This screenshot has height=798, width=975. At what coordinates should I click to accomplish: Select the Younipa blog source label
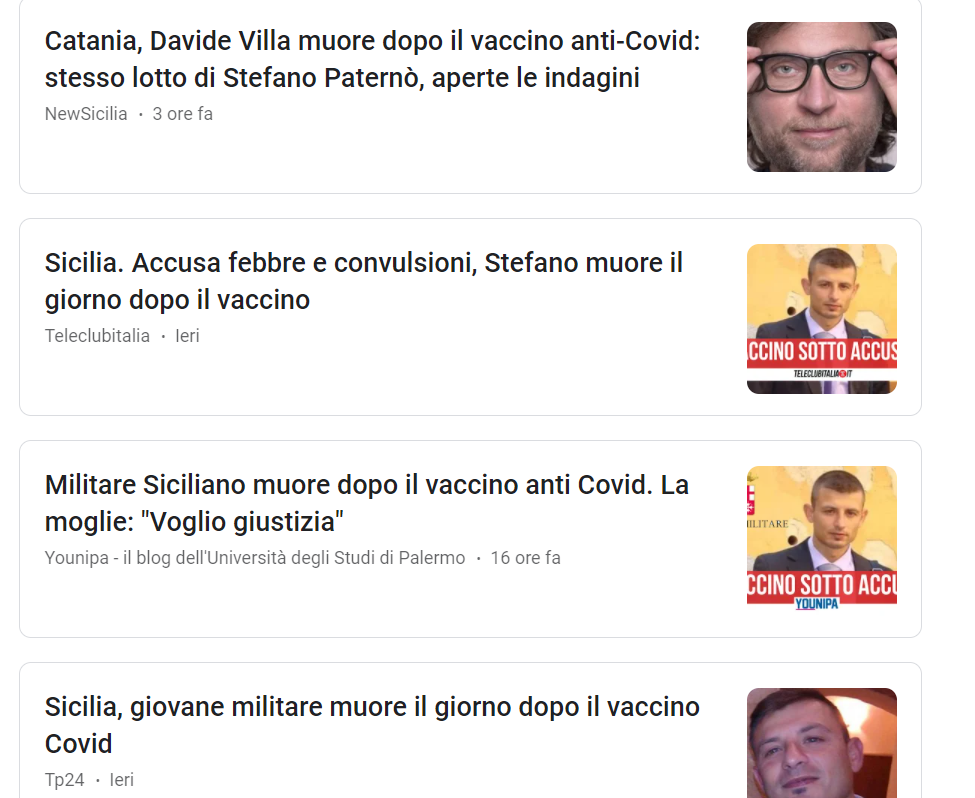[x=255, y=558]
